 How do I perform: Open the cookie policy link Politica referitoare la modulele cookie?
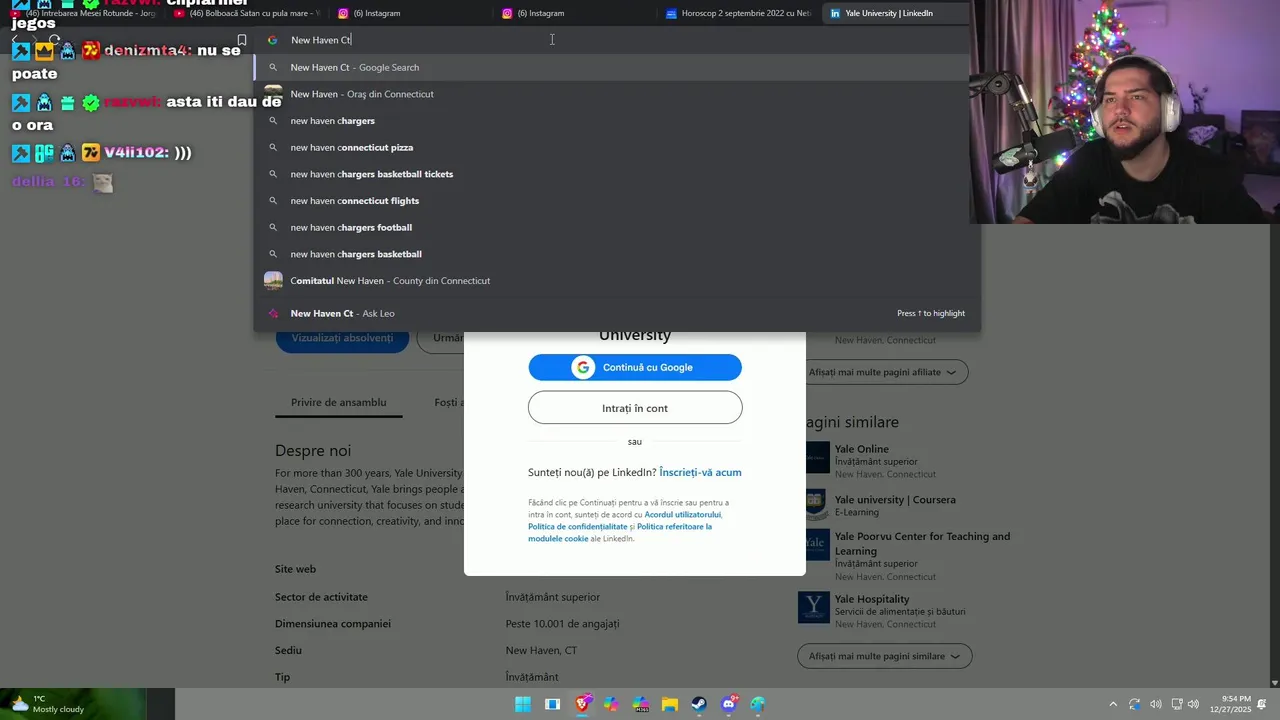coord(620,533)
